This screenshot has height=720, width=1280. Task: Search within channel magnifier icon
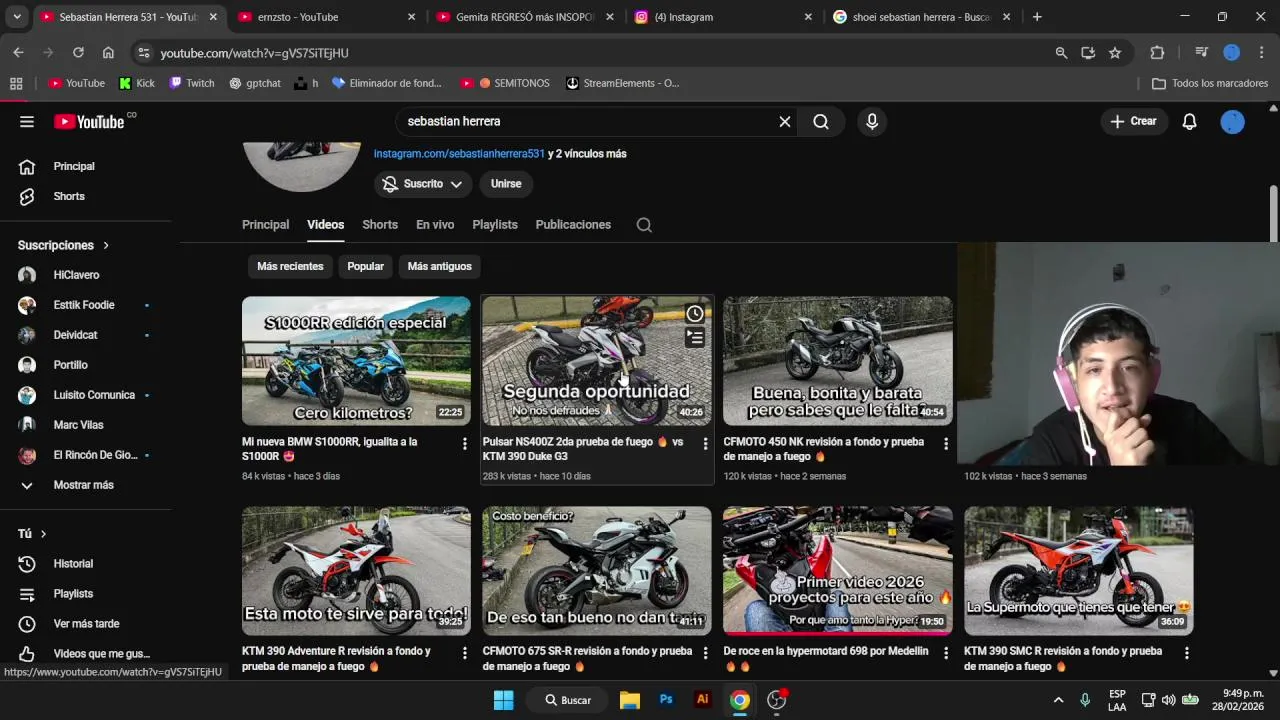coord(644,225)
